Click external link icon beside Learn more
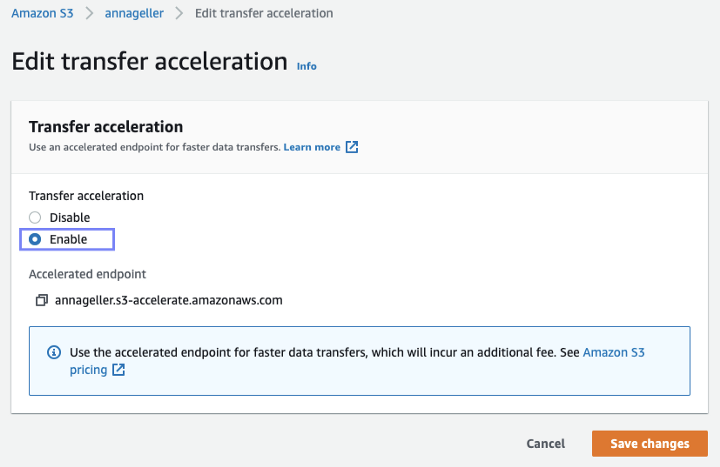 coord(352,147)
